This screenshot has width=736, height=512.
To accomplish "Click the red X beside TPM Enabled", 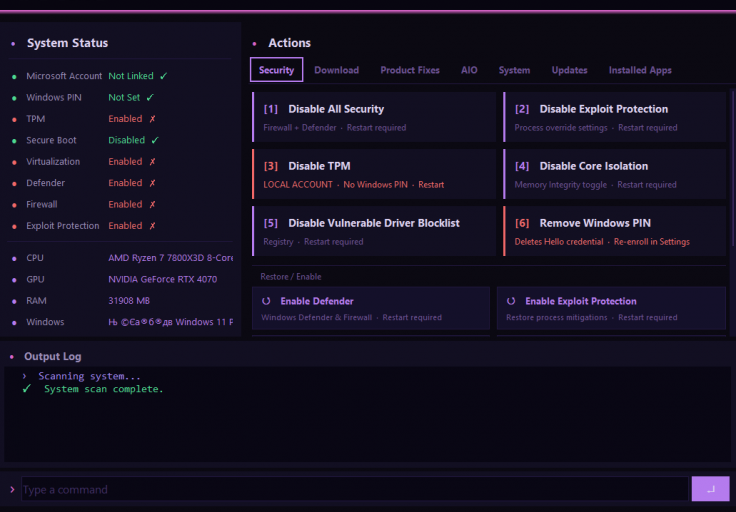I will 152,119.
